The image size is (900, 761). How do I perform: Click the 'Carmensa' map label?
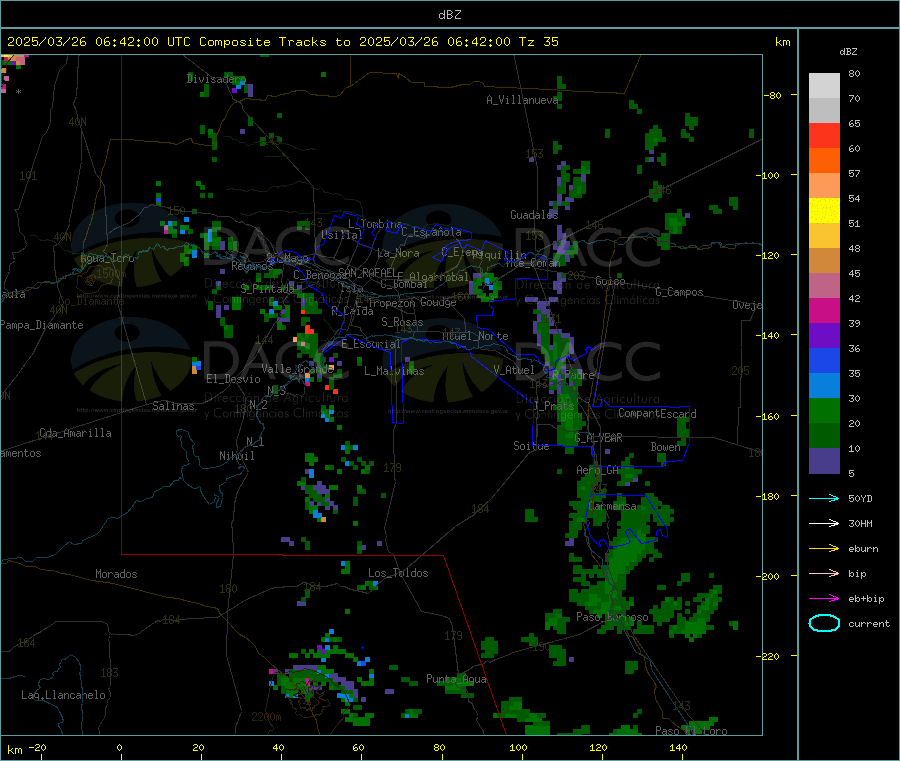click(612, 506)
